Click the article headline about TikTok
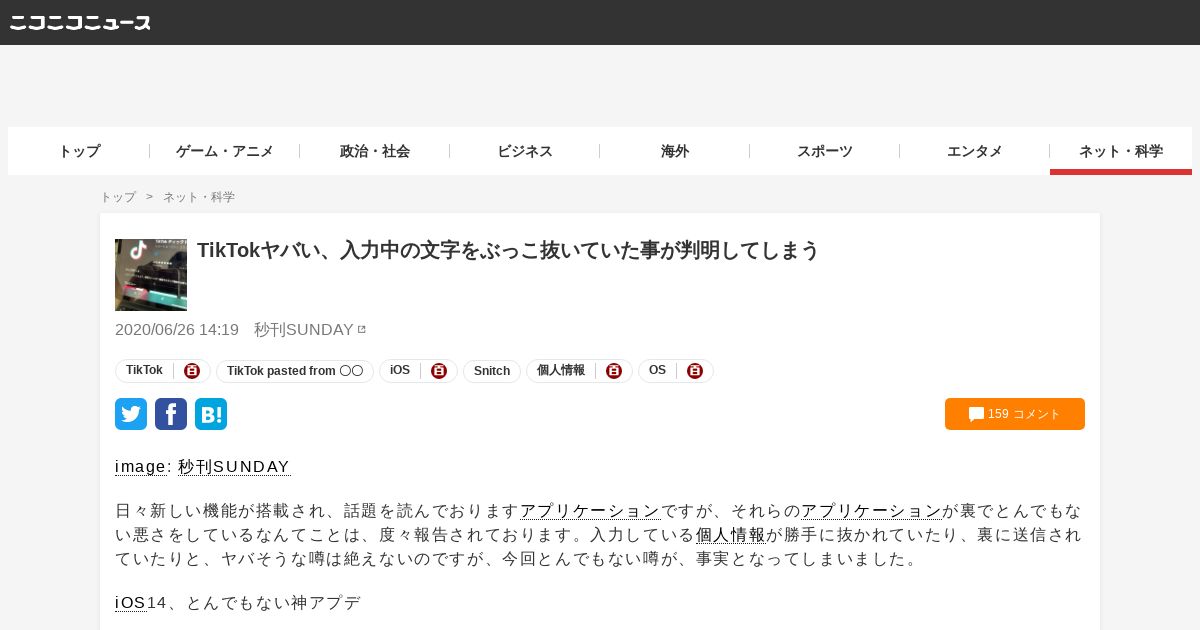The width and height of the screenshot is (1200, 630). point(508,250)
